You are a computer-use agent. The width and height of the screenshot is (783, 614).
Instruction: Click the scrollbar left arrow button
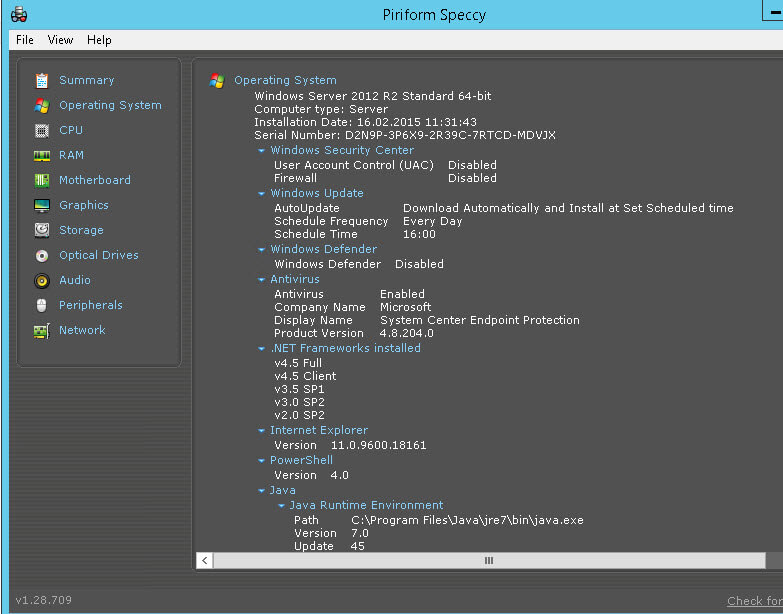(205, 561)
